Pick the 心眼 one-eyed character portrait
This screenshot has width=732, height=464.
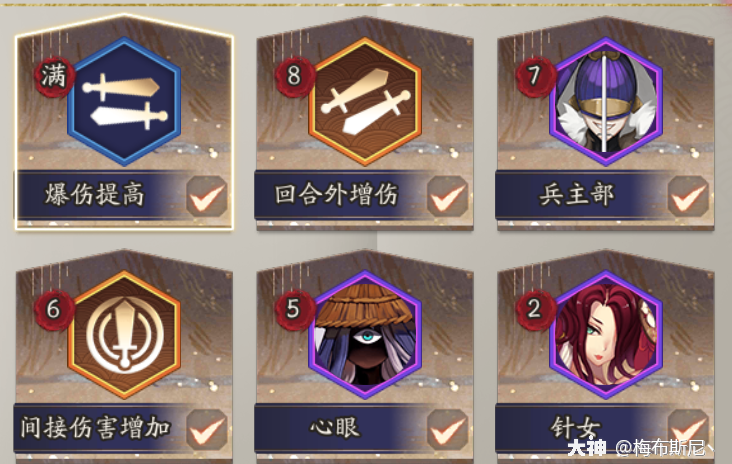click(x=365, y=335)
